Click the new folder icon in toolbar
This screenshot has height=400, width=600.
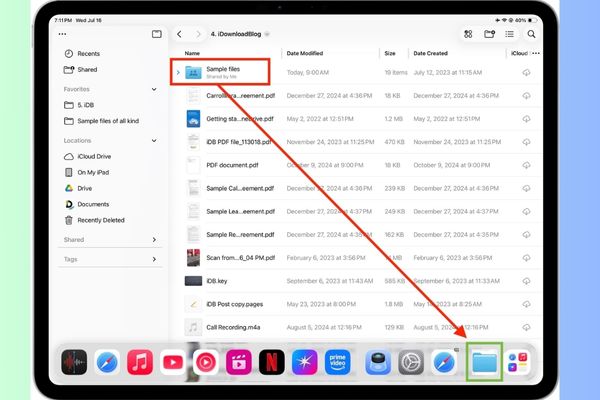[490, 34]
